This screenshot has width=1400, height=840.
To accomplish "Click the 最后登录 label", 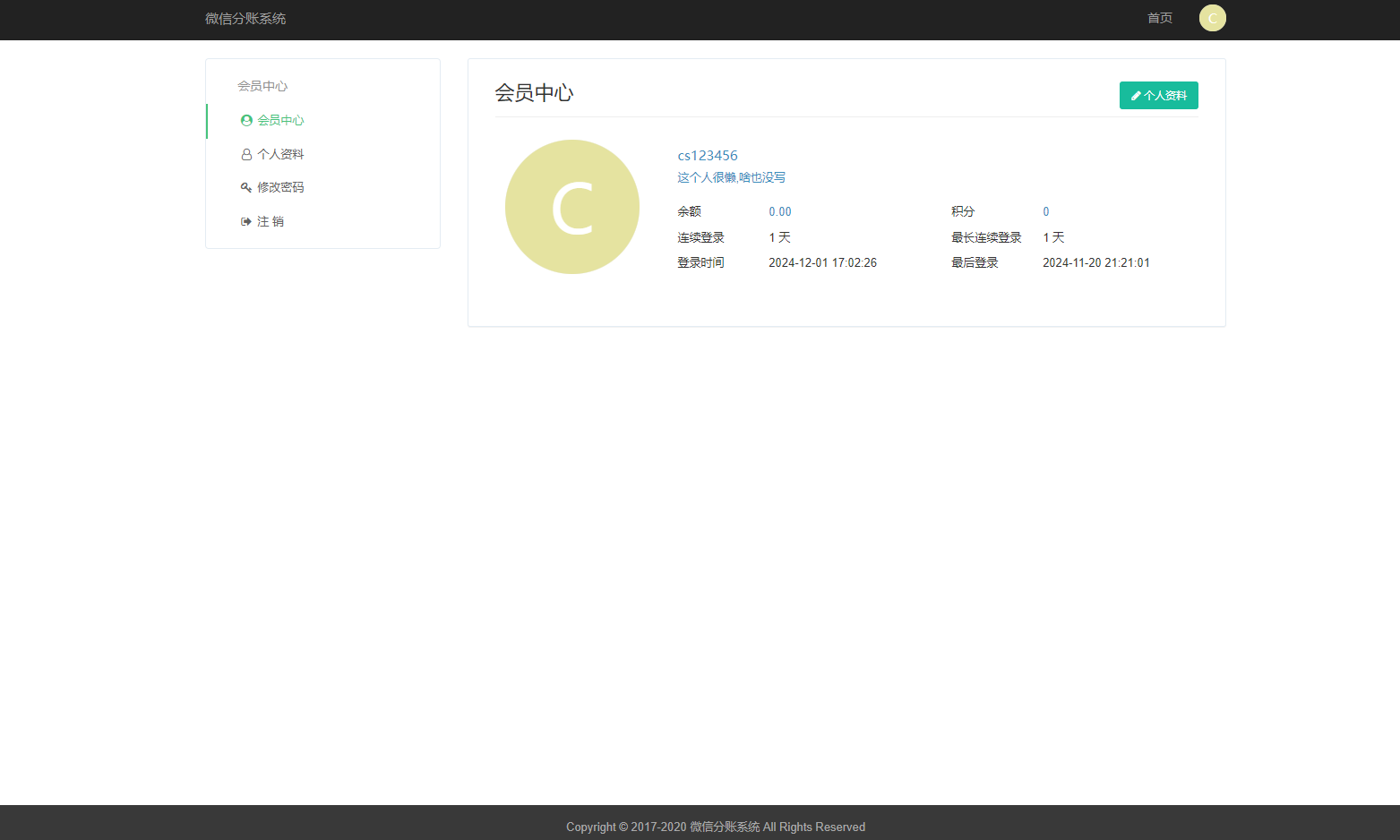I will pos(975,262).
